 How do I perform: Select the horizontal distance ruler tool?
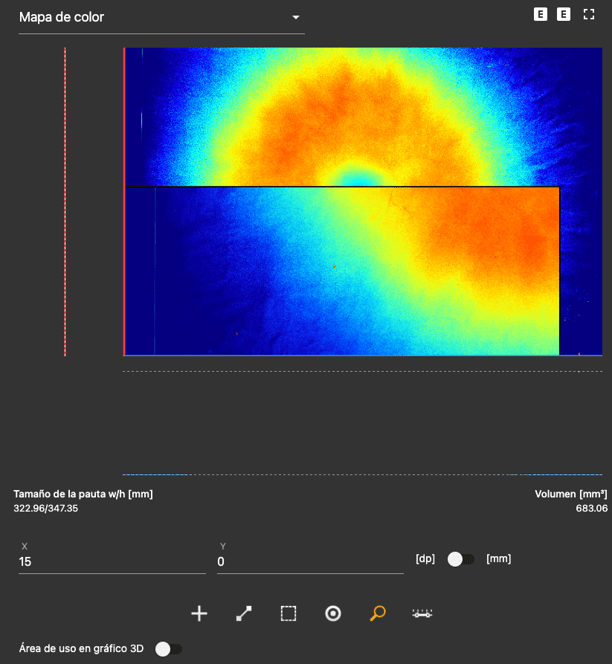tap(422, 614)
